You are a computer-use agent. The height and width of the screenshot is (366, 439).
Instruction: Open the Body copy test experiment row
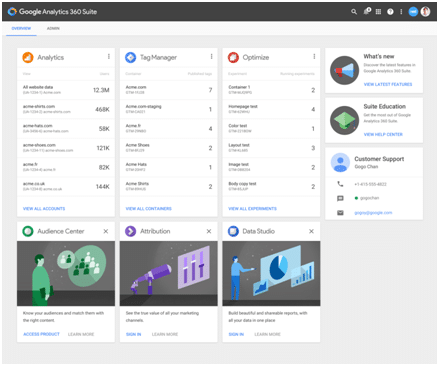(271, 186)
